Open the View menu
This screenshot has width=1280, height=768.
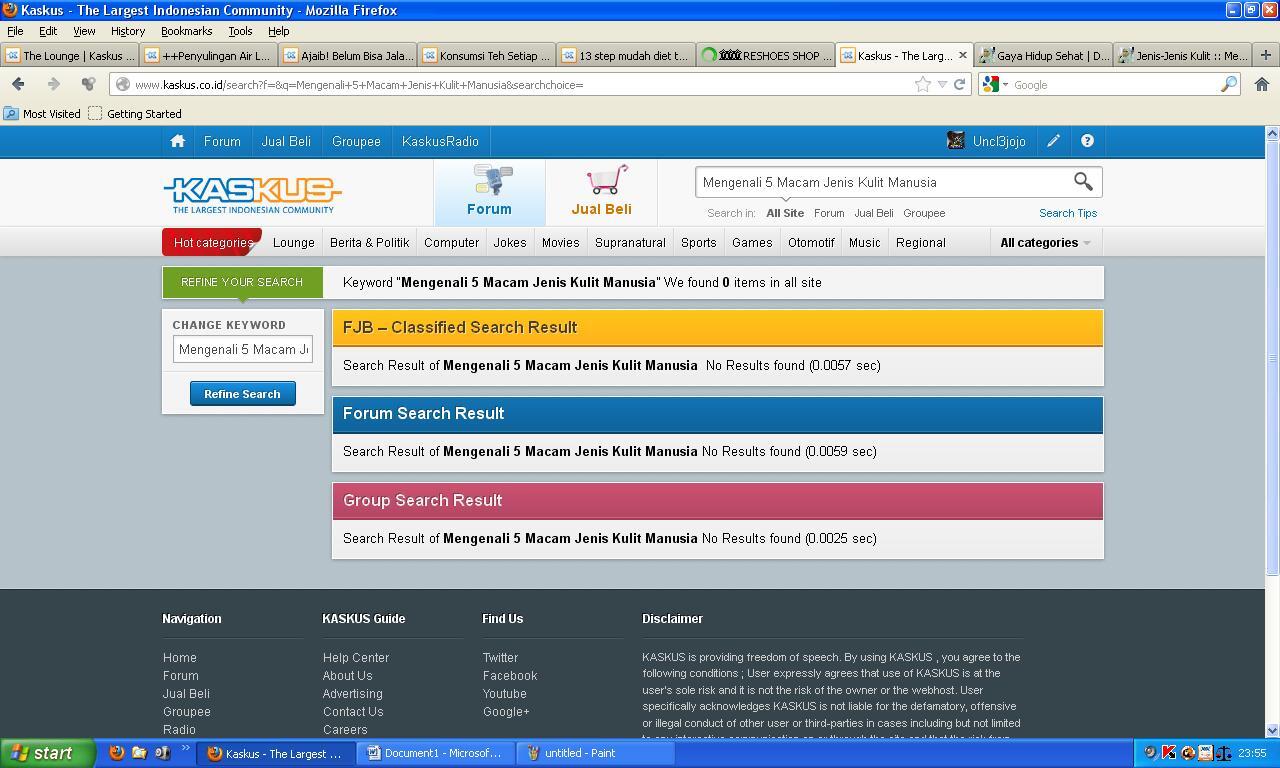tap(84, 31)
